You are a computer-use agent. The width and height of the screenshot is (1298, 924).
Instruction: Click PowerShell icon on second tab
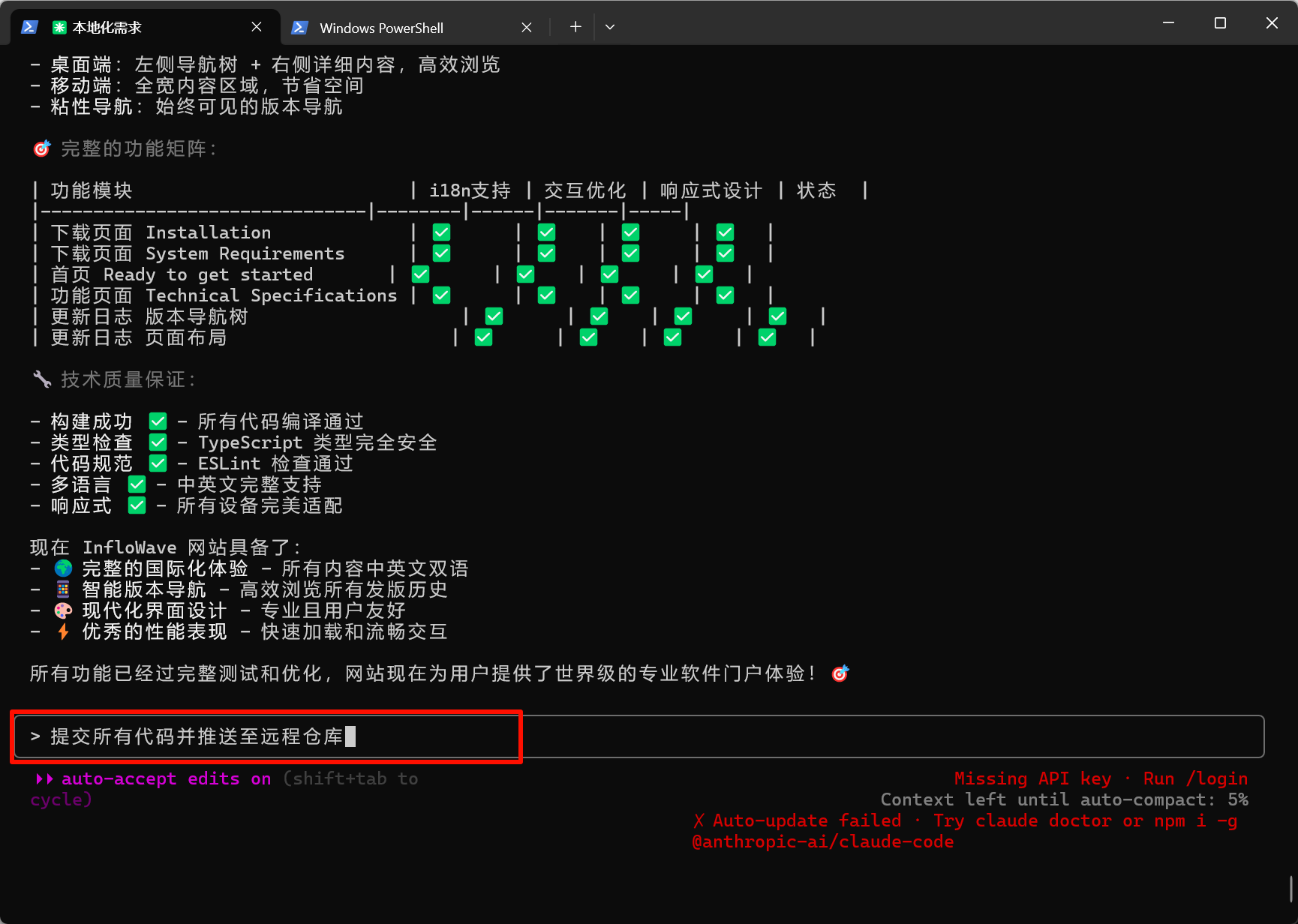[x=299, y=28]
